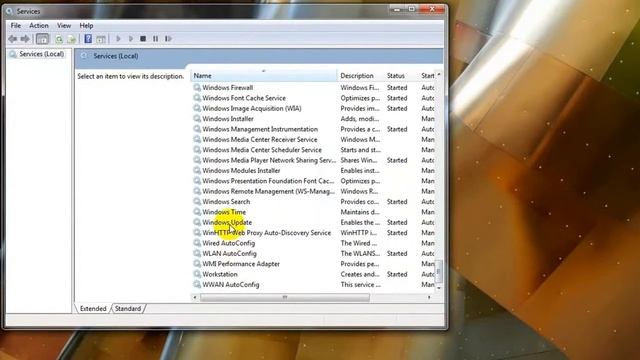Select Windows Management Instrumentation row

point(260,129)
